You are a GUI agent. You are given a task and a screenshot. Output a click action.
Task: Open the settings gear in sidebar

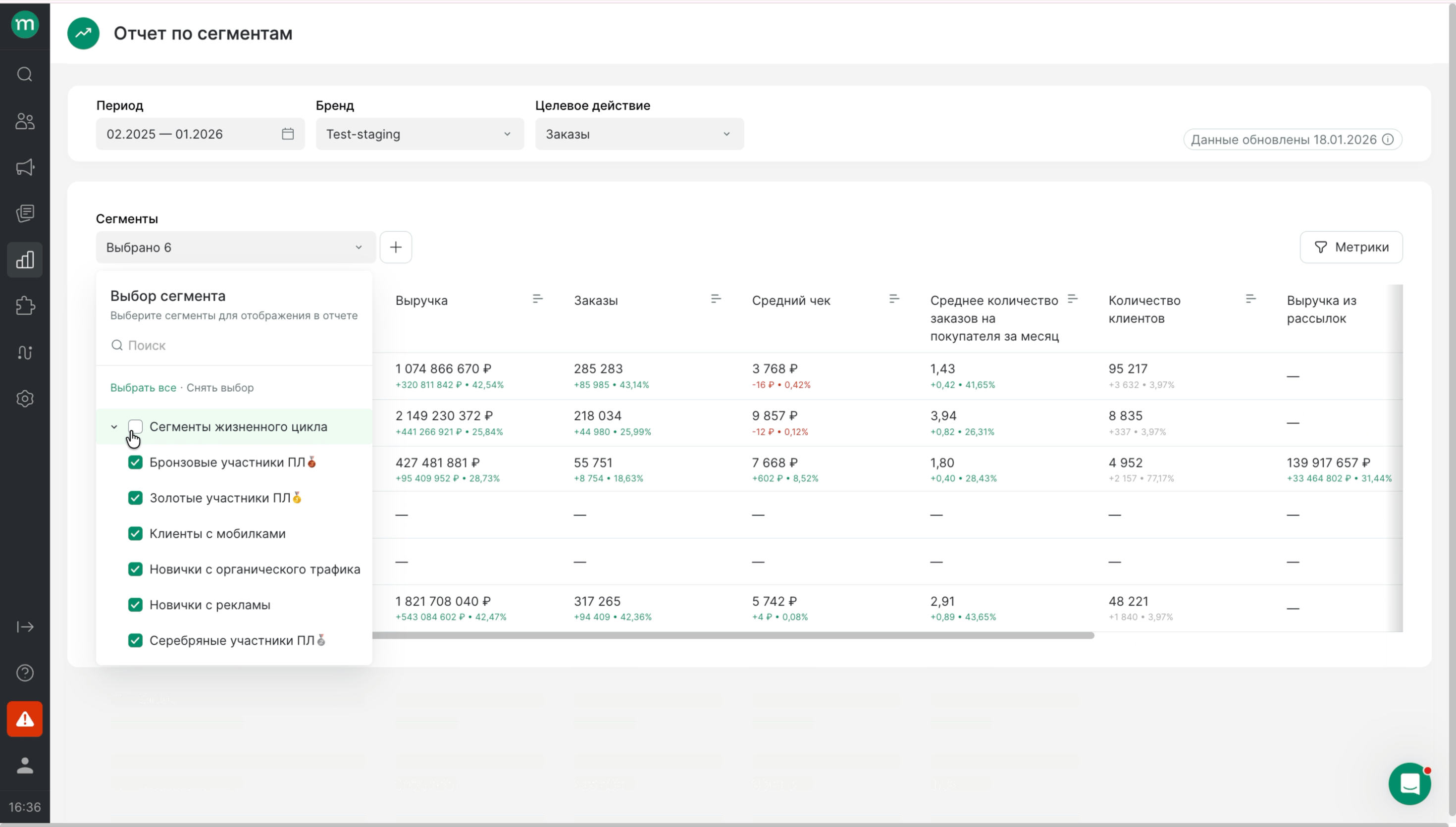tap(24, 399)
